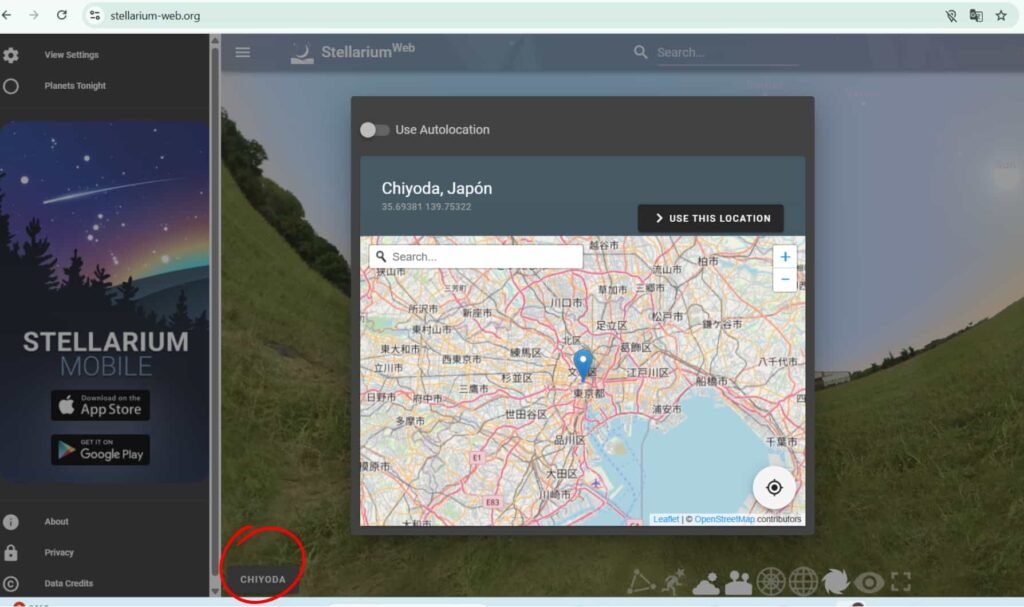Screen dimensions: 1024x607
Task: Click the top Search field in header
Action: click(x=728, y=53)
